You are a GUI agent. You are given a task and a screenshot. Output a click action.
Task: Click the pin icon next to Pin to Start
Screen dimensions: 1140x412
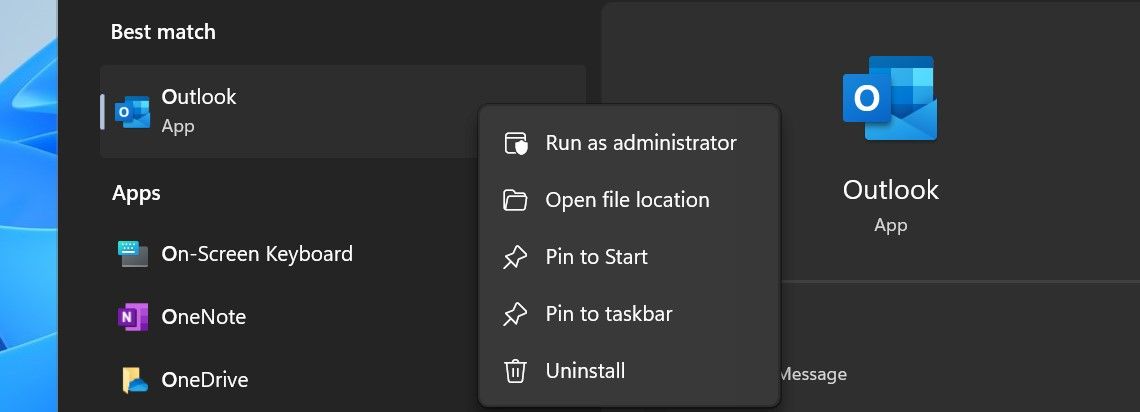pos(515,257)
